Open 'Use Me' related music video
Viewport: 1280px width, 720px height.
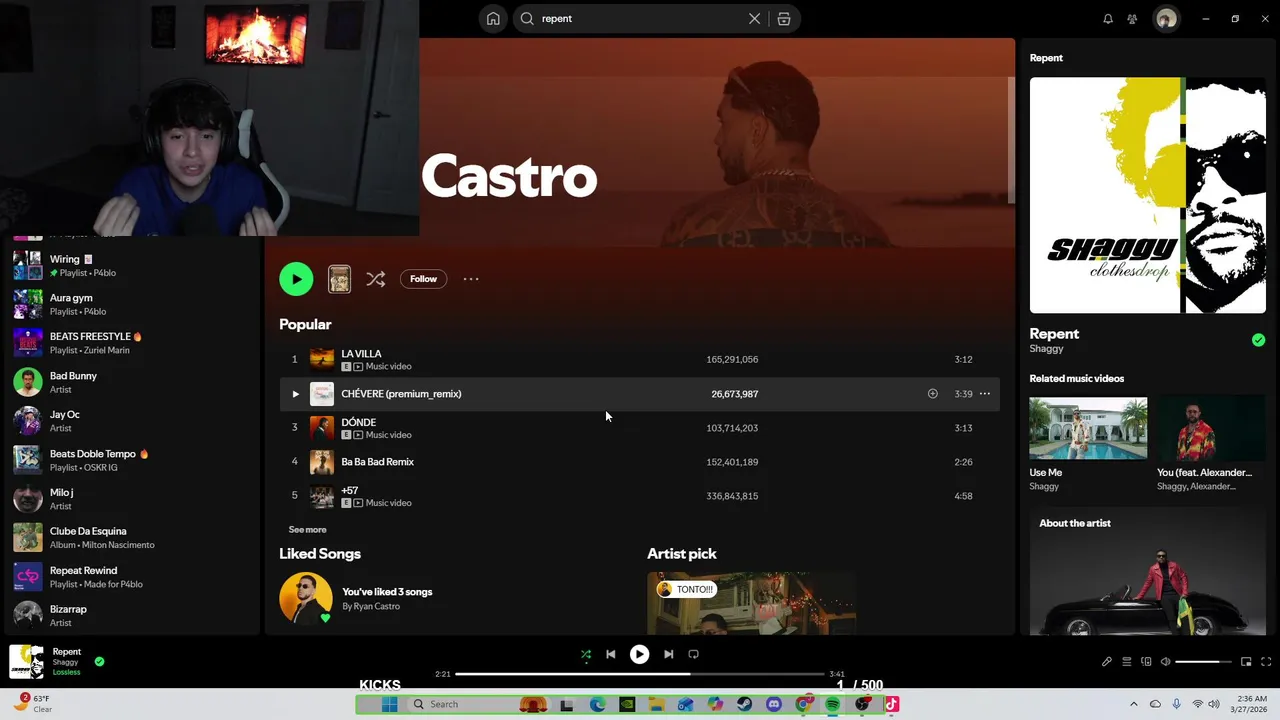tap(1088, 445)
